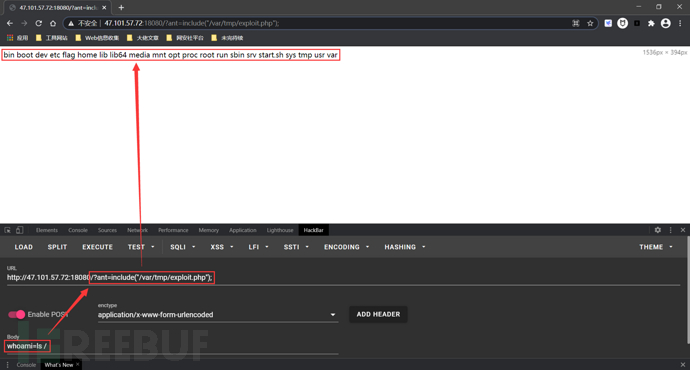Open the Chrome profile avatar
Viewport: 690px width, 370px height.
665,23
